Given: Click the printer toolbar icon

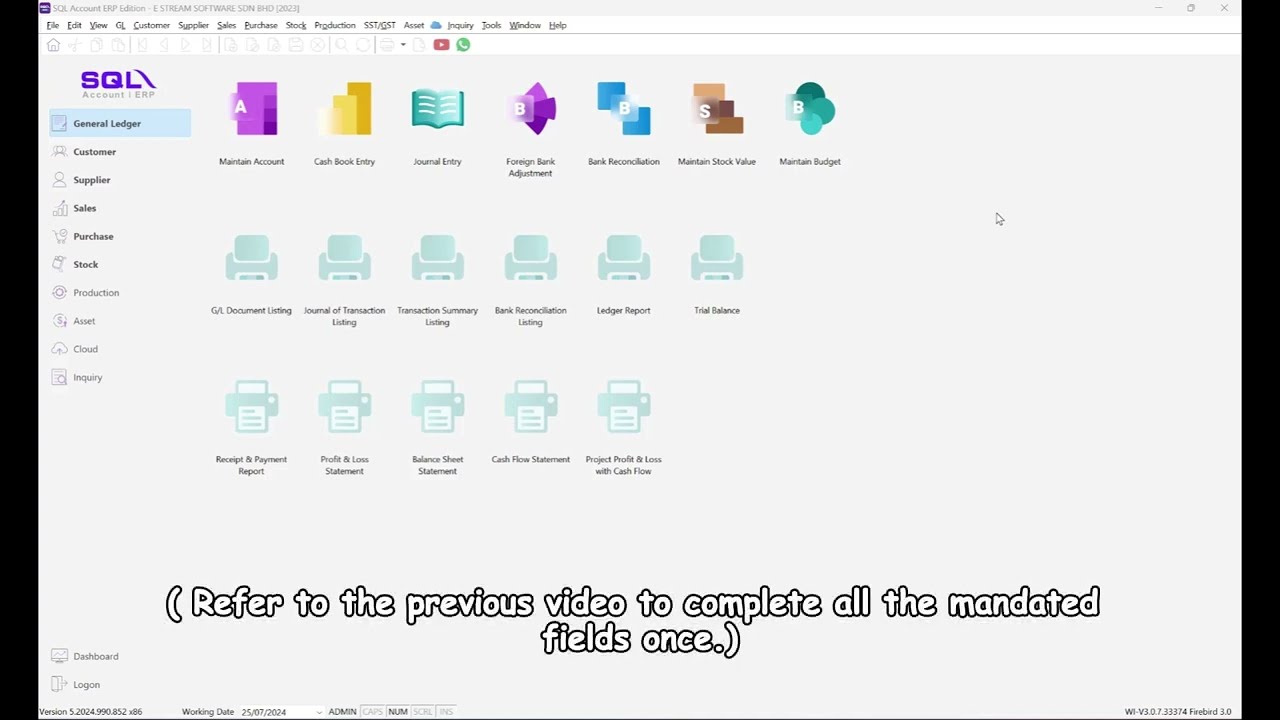Looking at the screenshot, I should pos(387,45).
